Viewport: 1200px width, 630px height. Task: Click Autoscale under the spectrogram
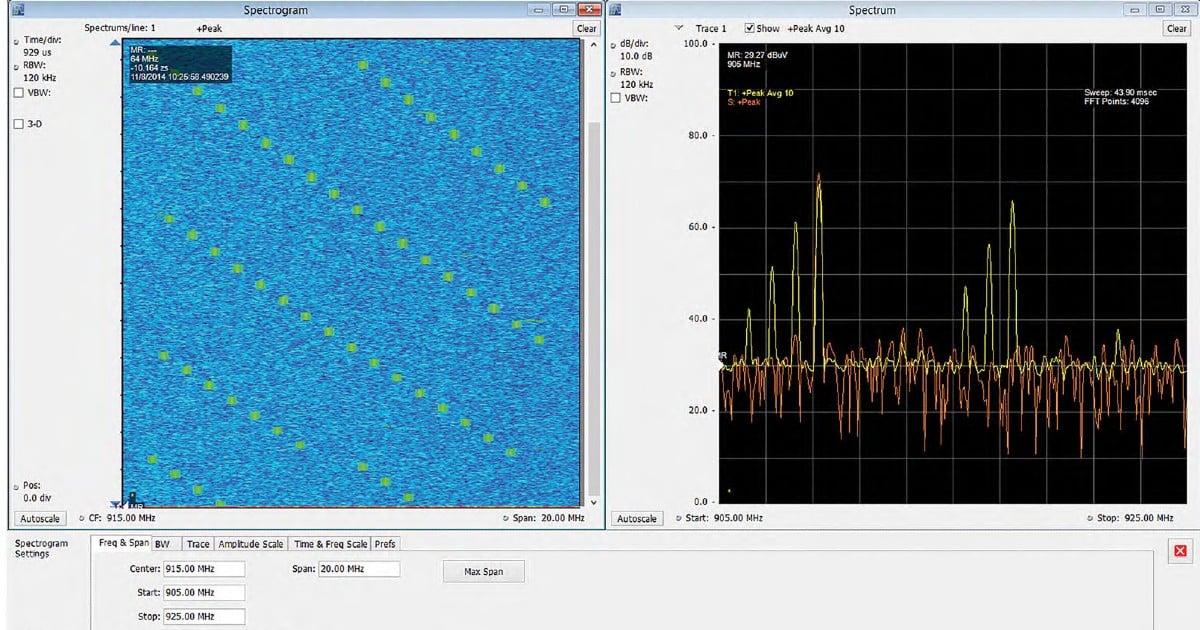(39, 518)
